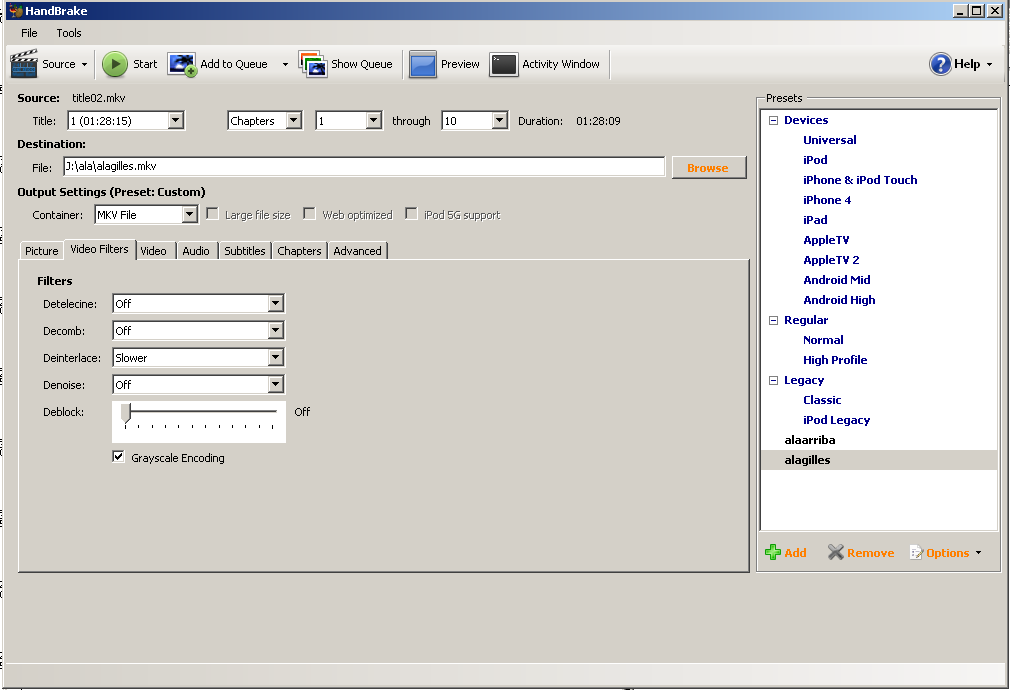
Task: Click the Show Queue icon
Action: coord(313,64)
